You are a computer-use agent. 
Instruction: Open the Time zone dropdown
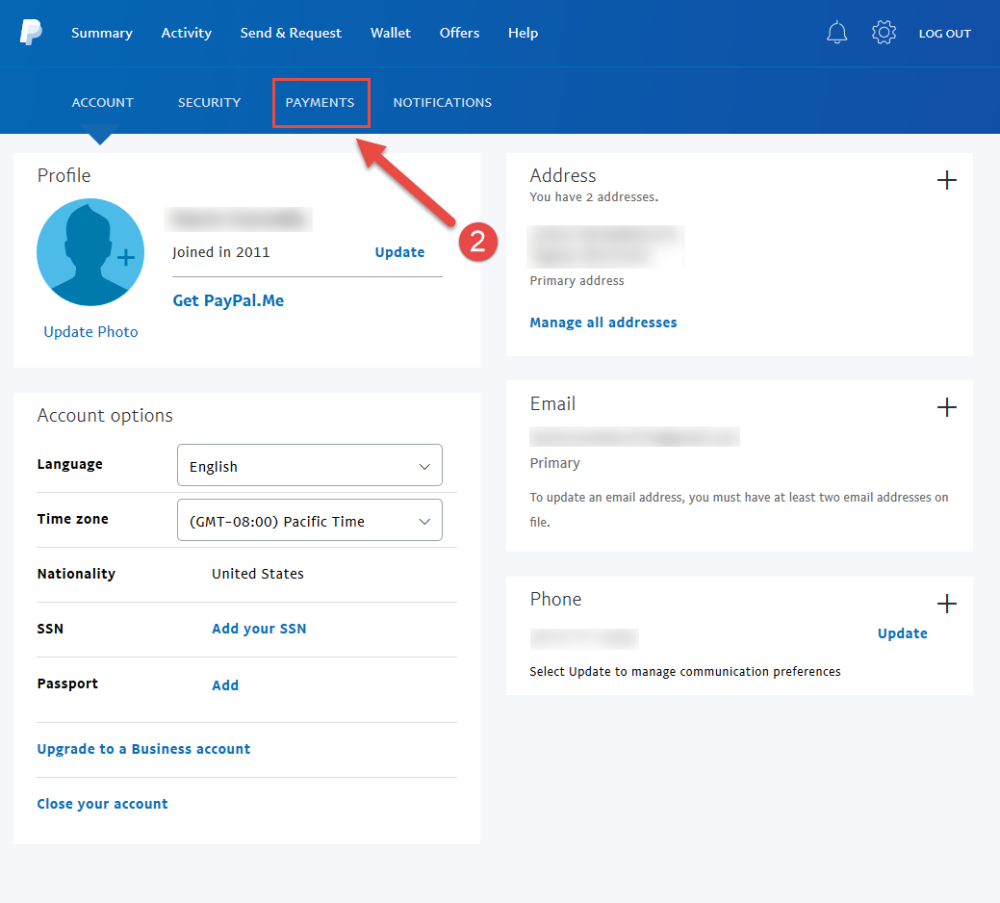[x=309, y=520]
